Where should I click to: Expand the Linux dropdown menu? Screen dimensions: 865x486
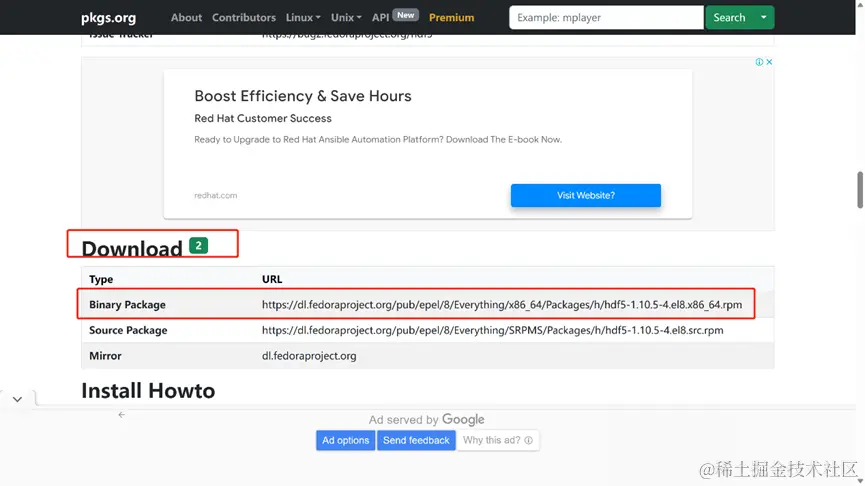(303, 18)
